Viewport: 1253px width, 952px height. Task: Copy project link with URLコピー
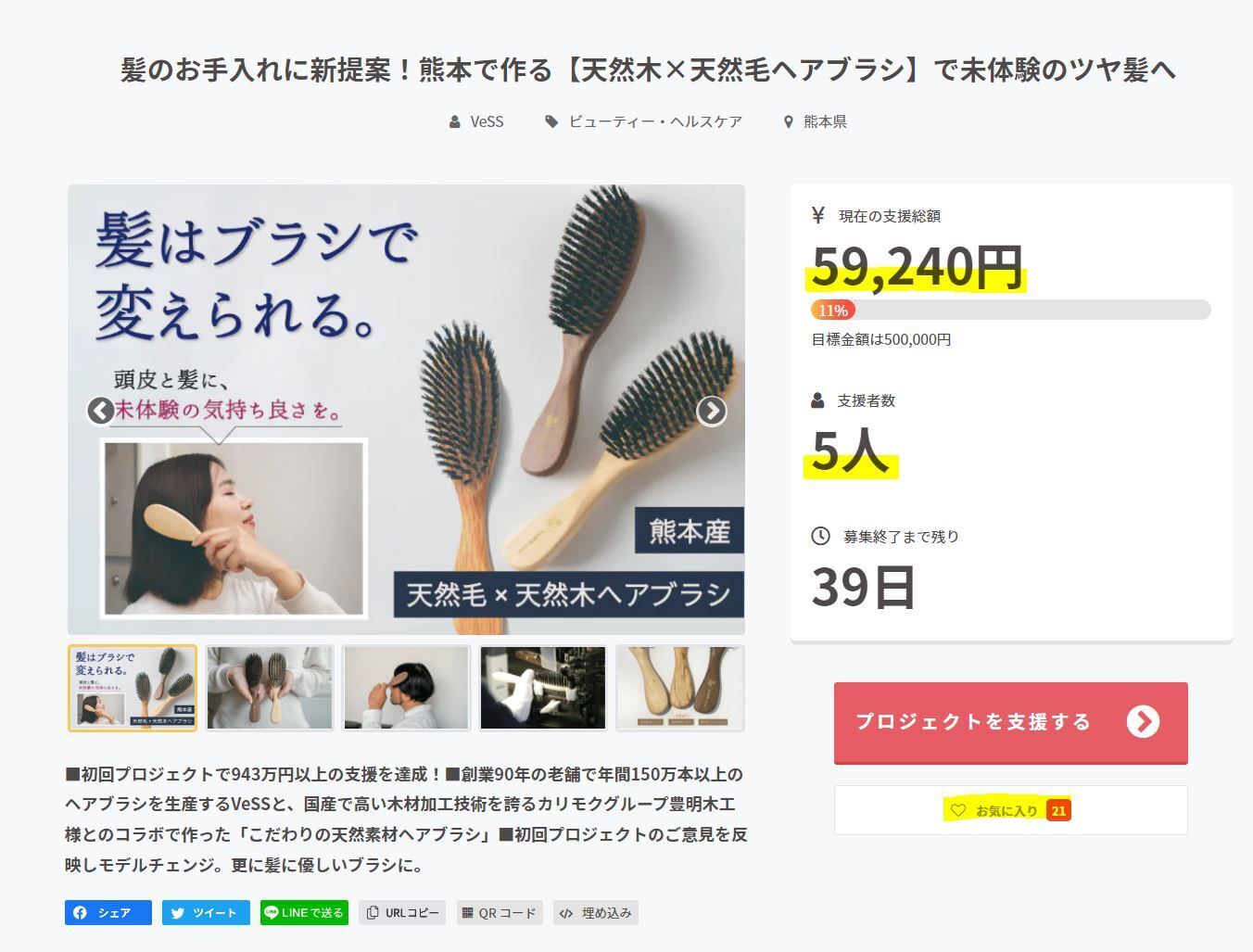pyautogui.click(x=402, y=912)
